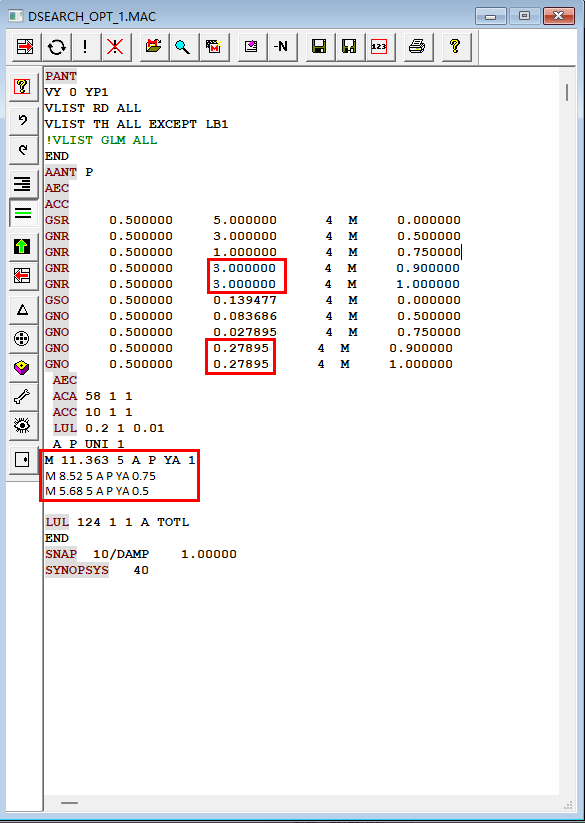Click the value 0.750000 in third GNR row
The width and height of the screenshot is (585, 823).
pyautogui.click(x=429, y=252)
